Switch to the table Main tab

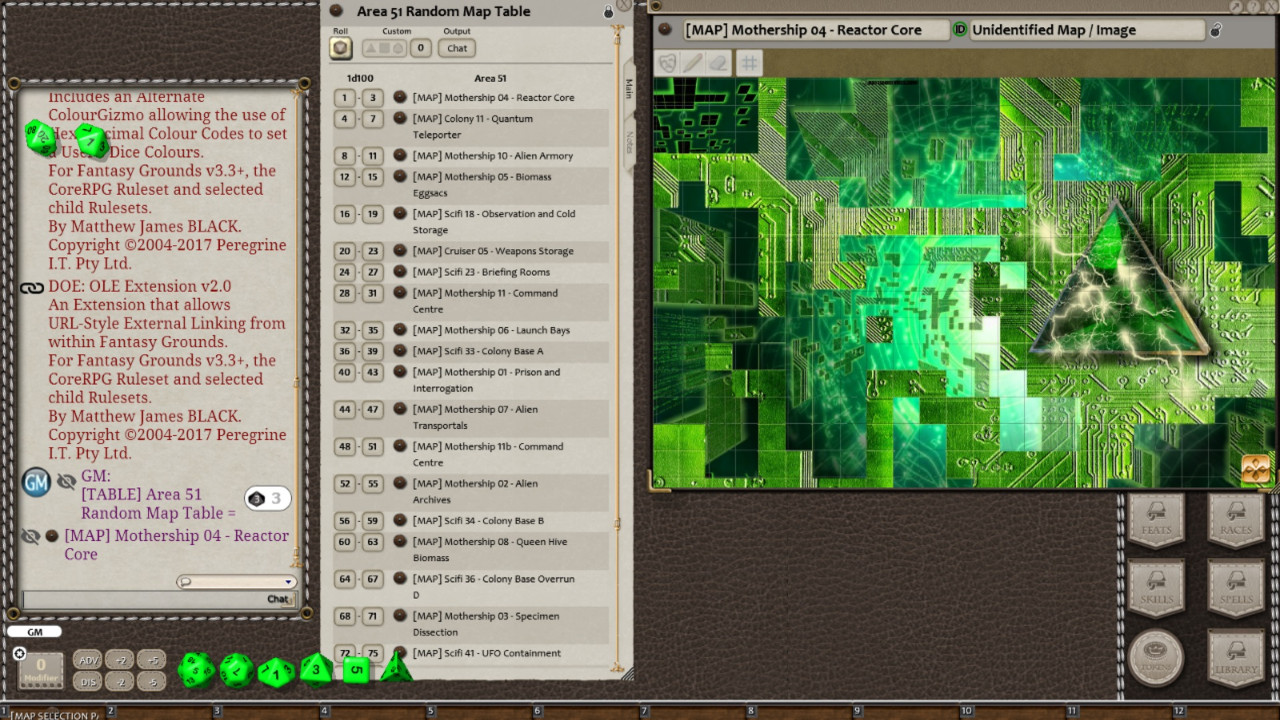pyautogui.click(x=629, y=89)
